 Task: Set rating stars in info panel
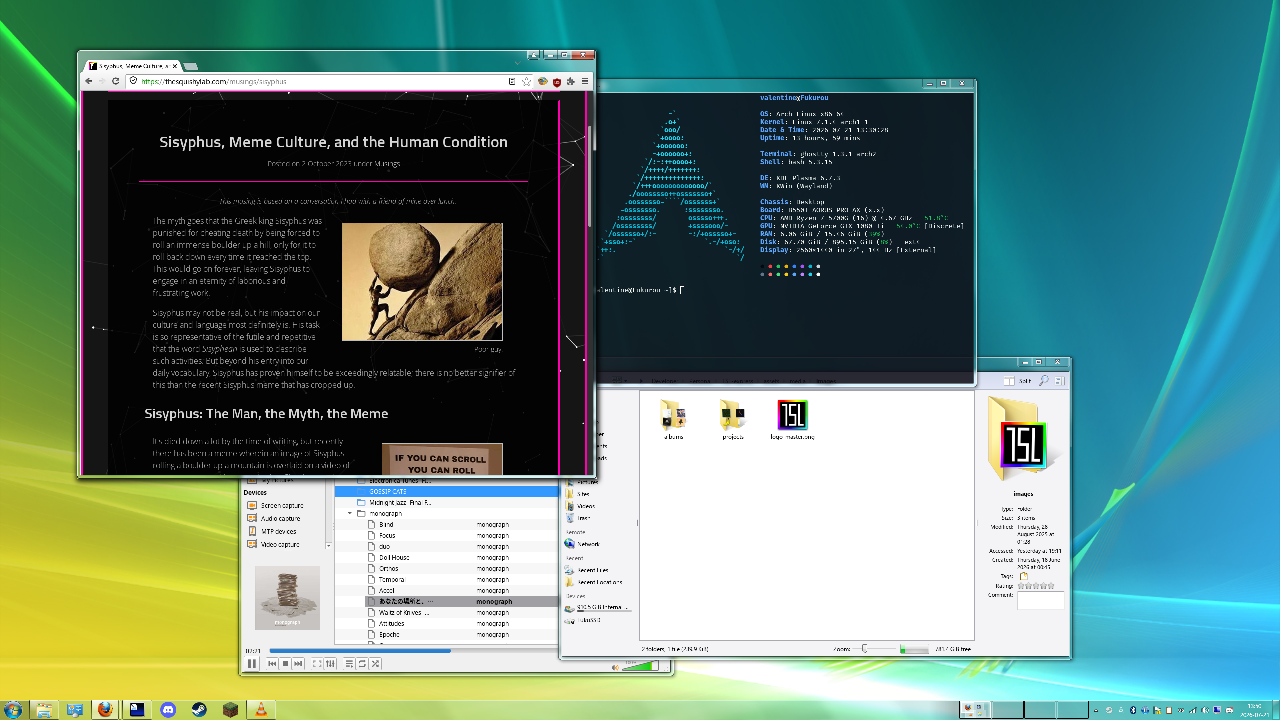[1035, 586]
